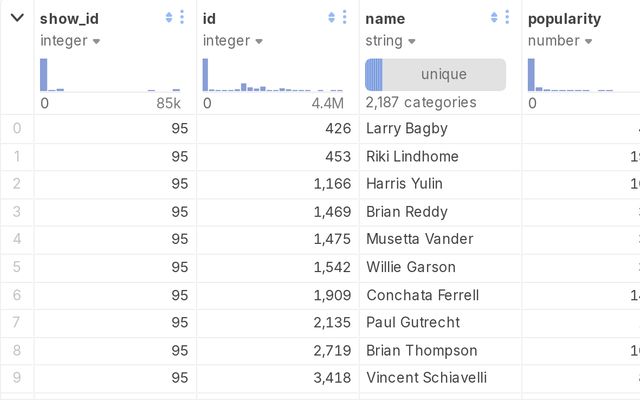The width and height of the screenshot is (640, 400).
Task: Open the show_id integer type dropdown
Action: pyautogui.click(x=70, y=41)
